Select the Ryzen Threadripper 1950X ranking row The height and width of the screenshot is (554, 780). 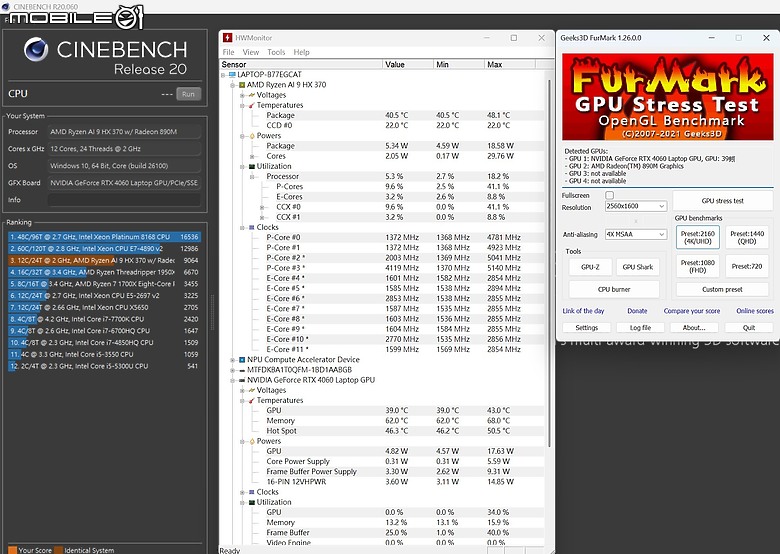[104, 273]
